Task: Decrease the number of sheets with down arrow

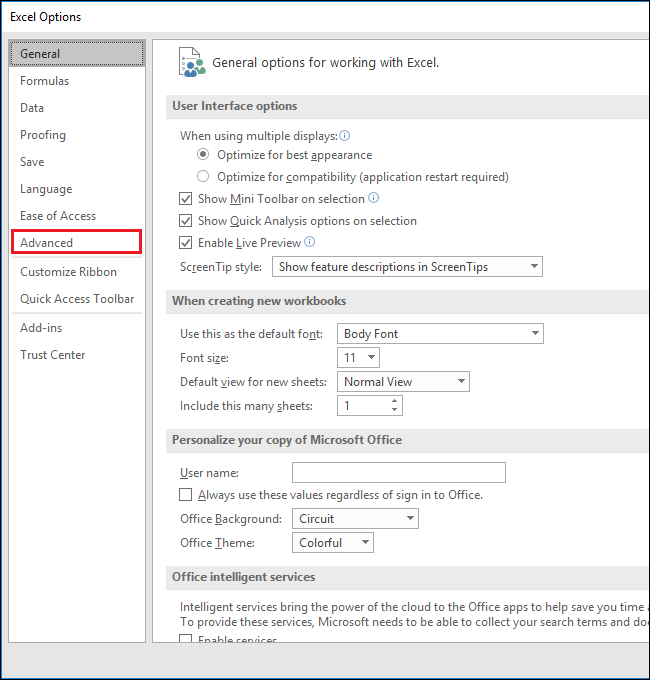Action: click(394, 410)
